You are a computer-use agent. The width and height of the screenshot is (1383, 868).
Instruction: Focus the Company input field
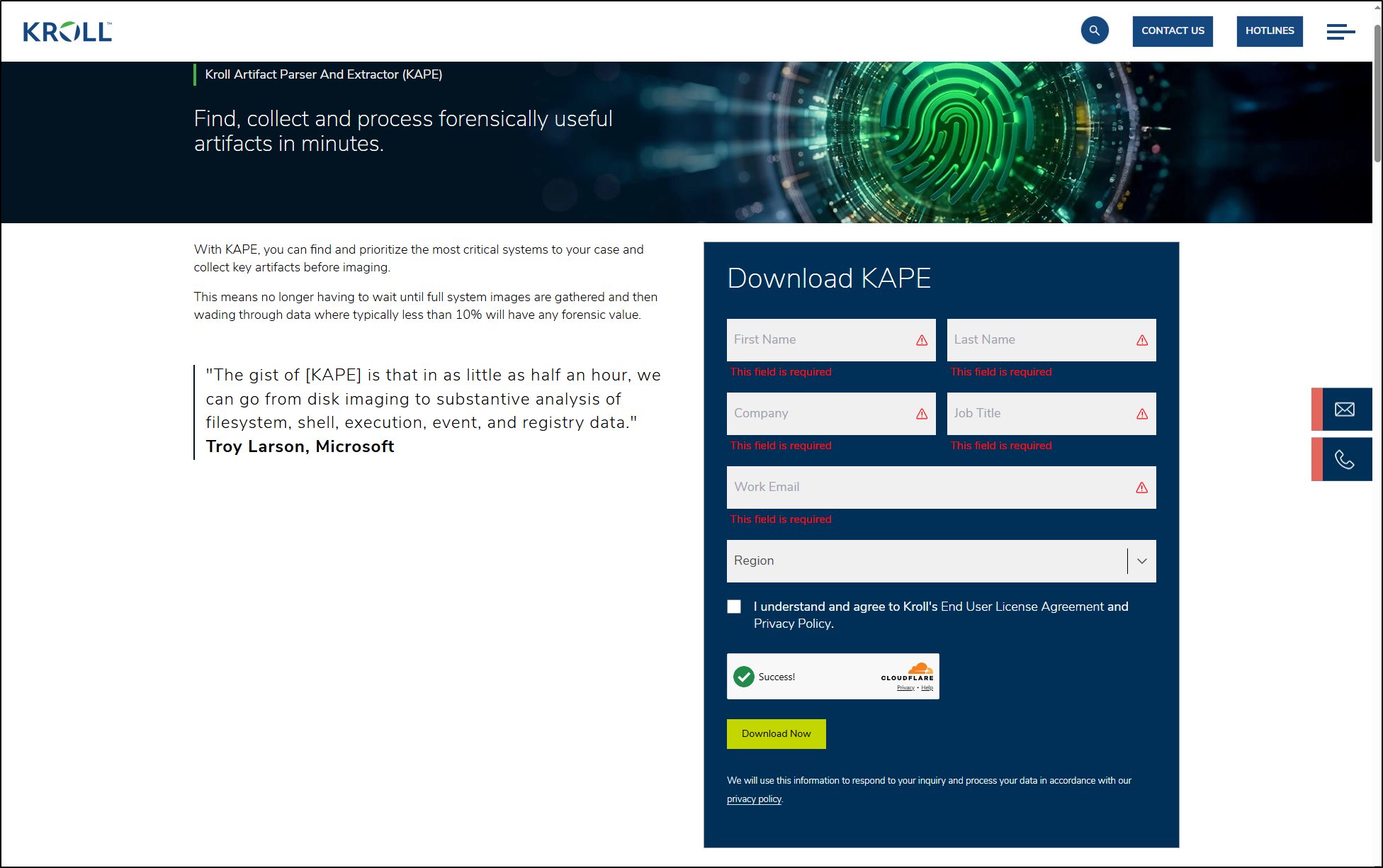[x=831, y=414]
